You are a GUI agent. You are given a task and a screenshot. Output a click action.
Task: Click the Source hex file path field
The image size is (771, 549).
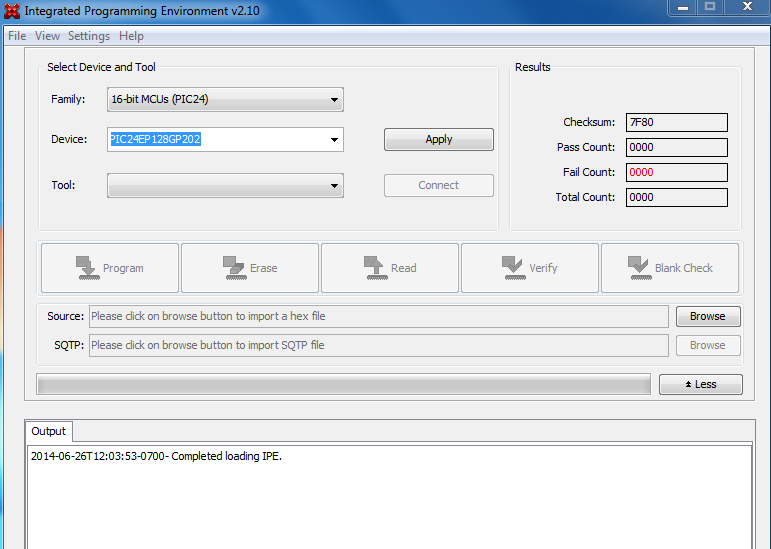pyautogui.click(x=379, y=316)
